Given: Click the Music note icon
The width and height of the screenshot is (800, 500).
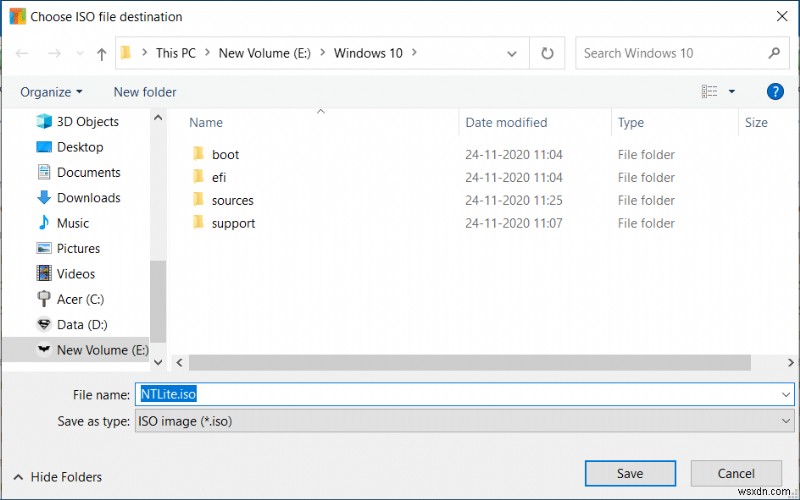Looking at the screenshot, I should [x=44, y=222].
